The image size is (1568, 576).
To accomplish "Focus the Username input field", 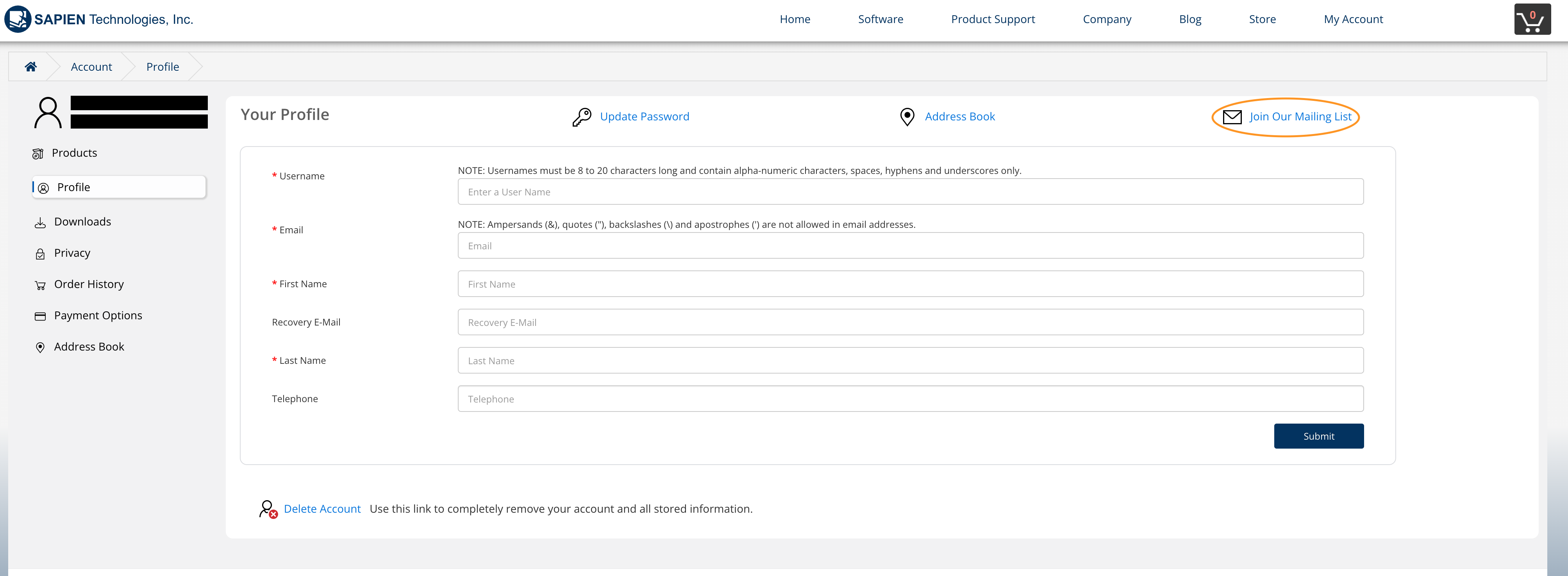I will coord(911,192).
